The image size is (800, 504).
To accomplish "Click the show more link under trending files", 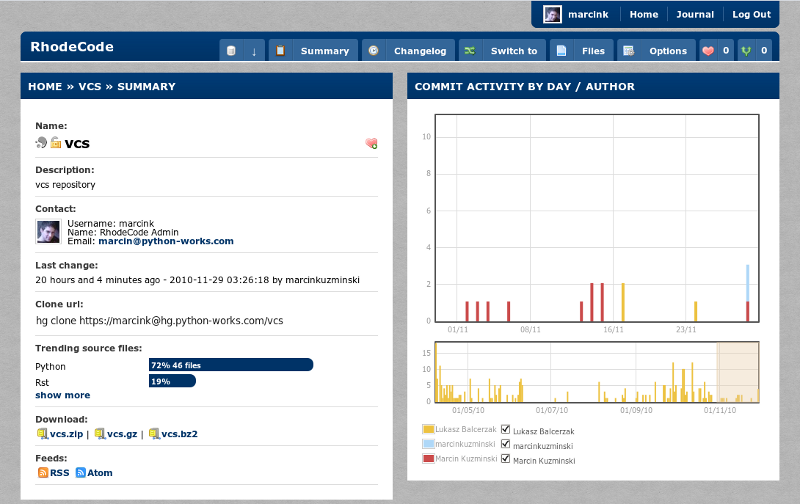I will 62,395.
